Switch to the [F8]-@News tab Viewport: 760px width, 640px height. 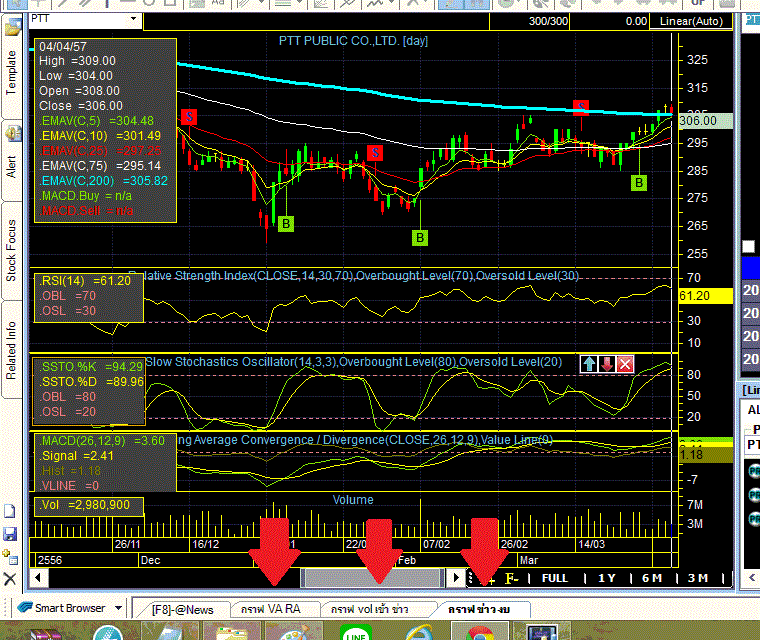click(x=182, y=609)
